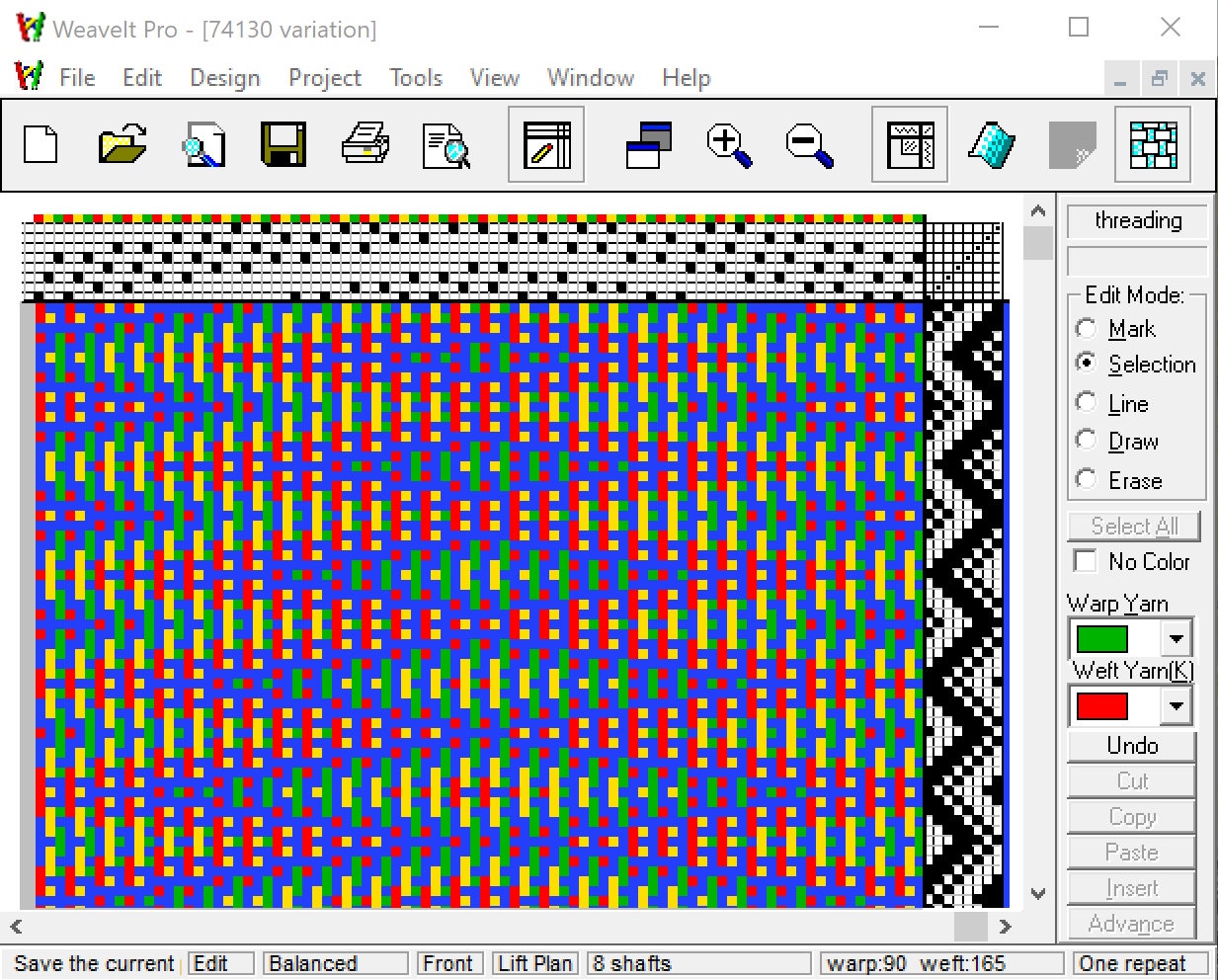
Task: Open the Weft Yarn color dropdown
Action: pos(1176,704)
